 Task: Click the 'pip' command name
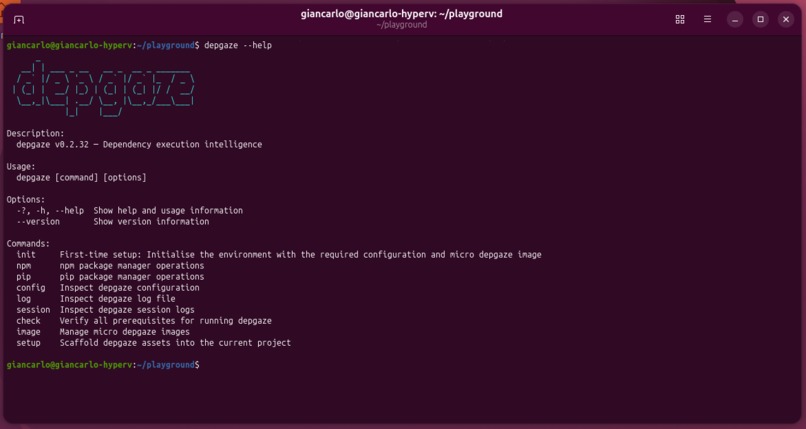[24, 276]
